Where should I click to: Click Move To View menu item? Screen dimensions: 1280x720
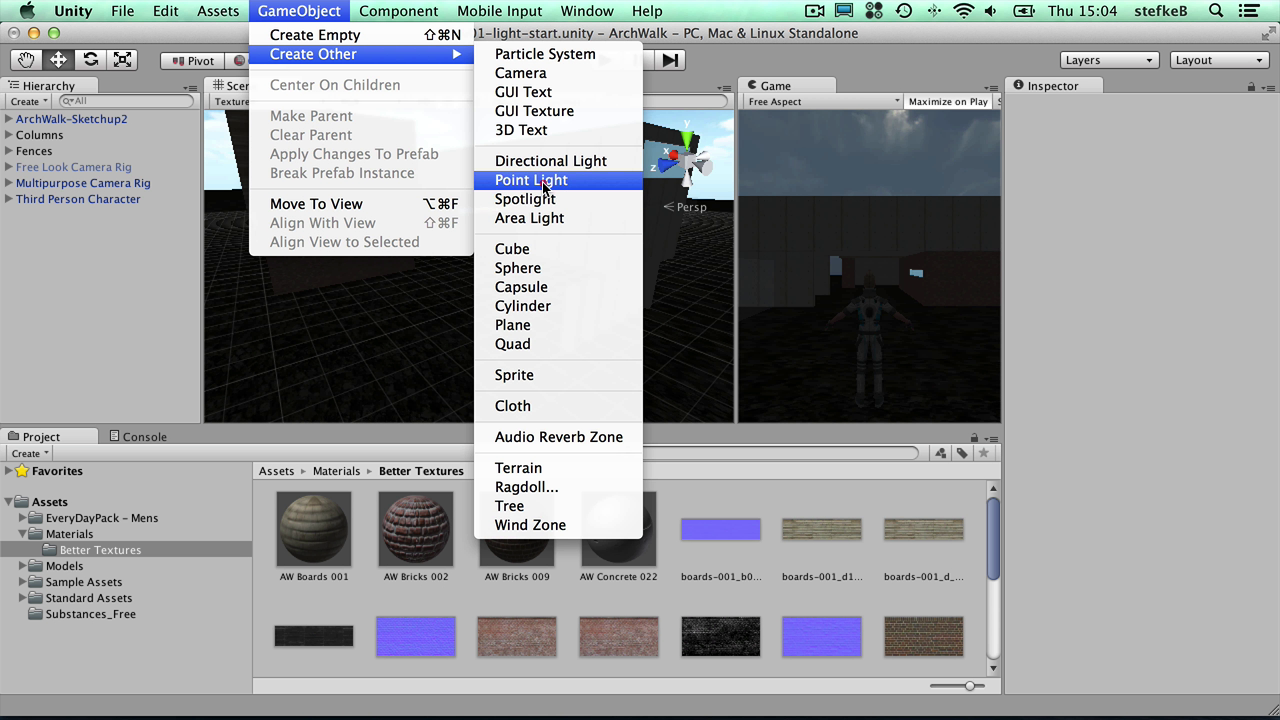tap(361, 204)
